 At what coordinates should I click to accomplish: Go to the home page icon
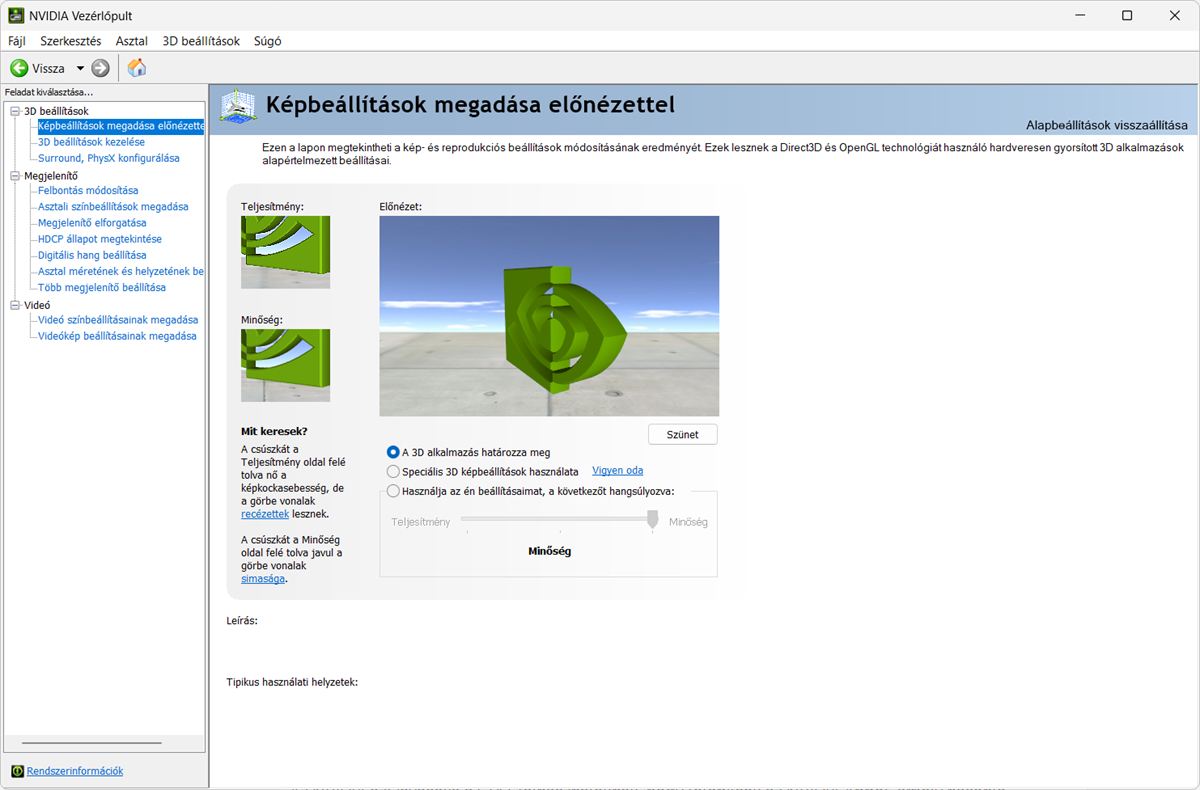(x=137, y=68)
